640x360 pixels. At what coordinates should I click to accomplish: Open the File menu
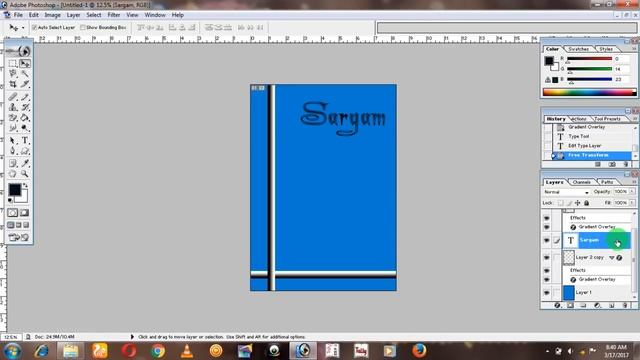pos(18,15)
